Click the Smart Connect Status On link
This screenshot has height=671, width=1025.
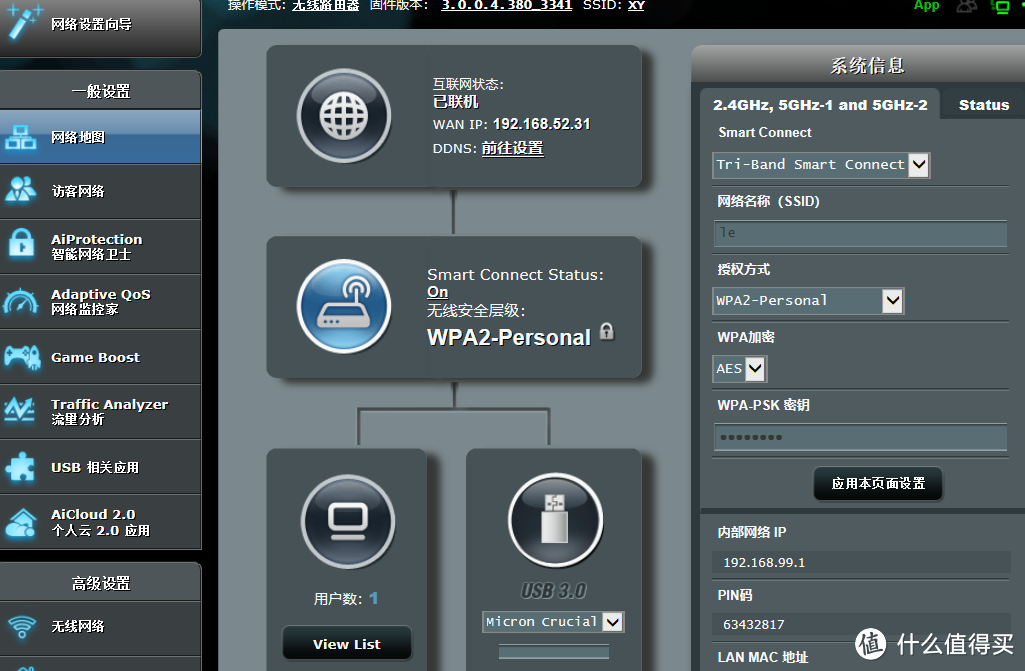(438, 292)
